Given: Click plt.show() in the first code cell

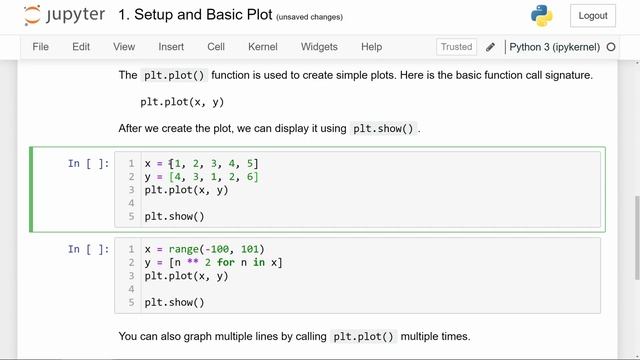Looking at the screenshot, I should (174, 216).
